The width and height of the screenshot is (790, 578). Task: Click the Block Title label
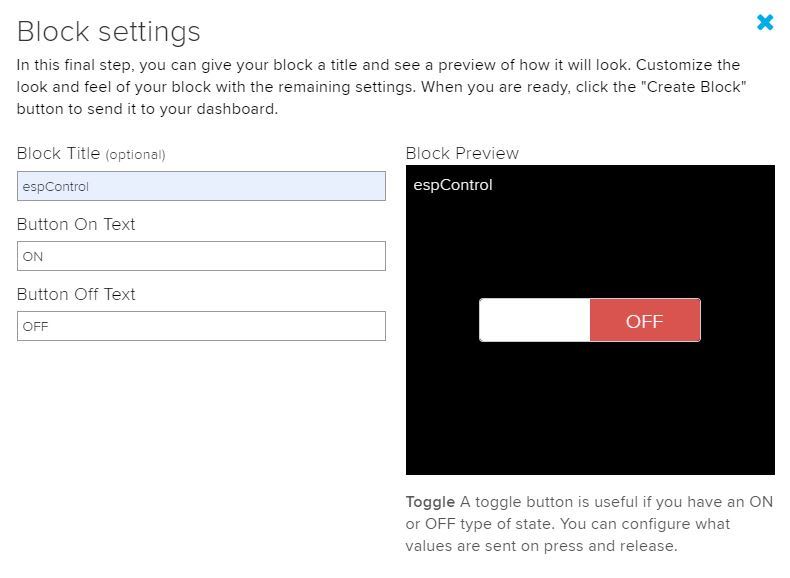click(58, 153)
